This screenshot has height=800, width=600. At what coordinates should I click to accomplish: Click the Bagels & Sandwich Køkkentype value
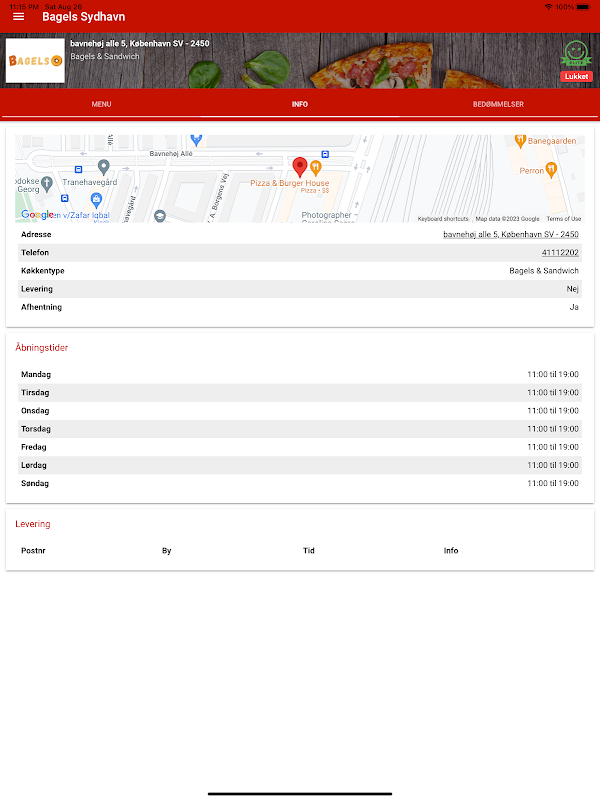(x=544, y=270)
